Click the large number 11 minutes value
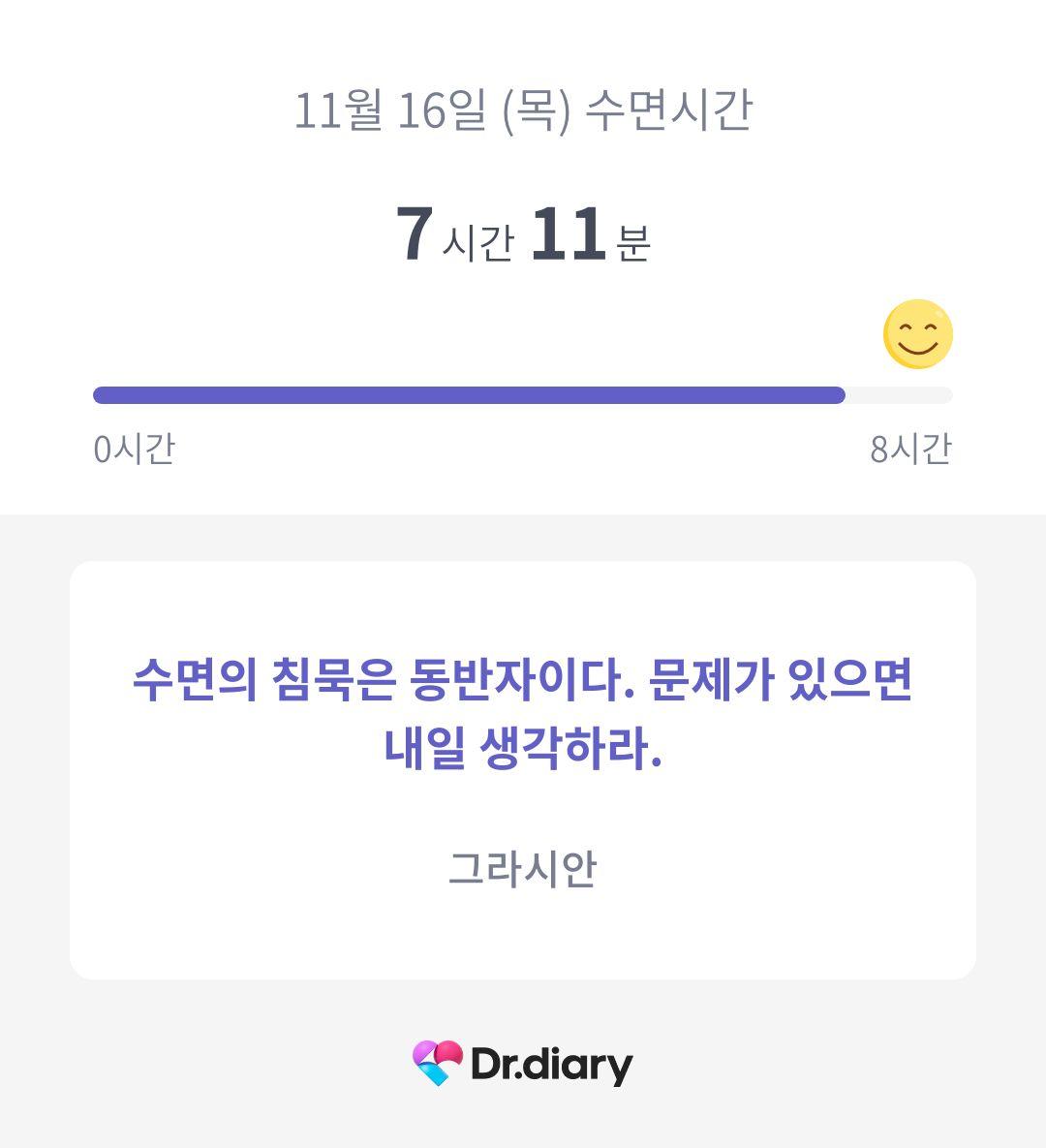The height and width of the screenshot is (1148, 1046). point(569,233)
